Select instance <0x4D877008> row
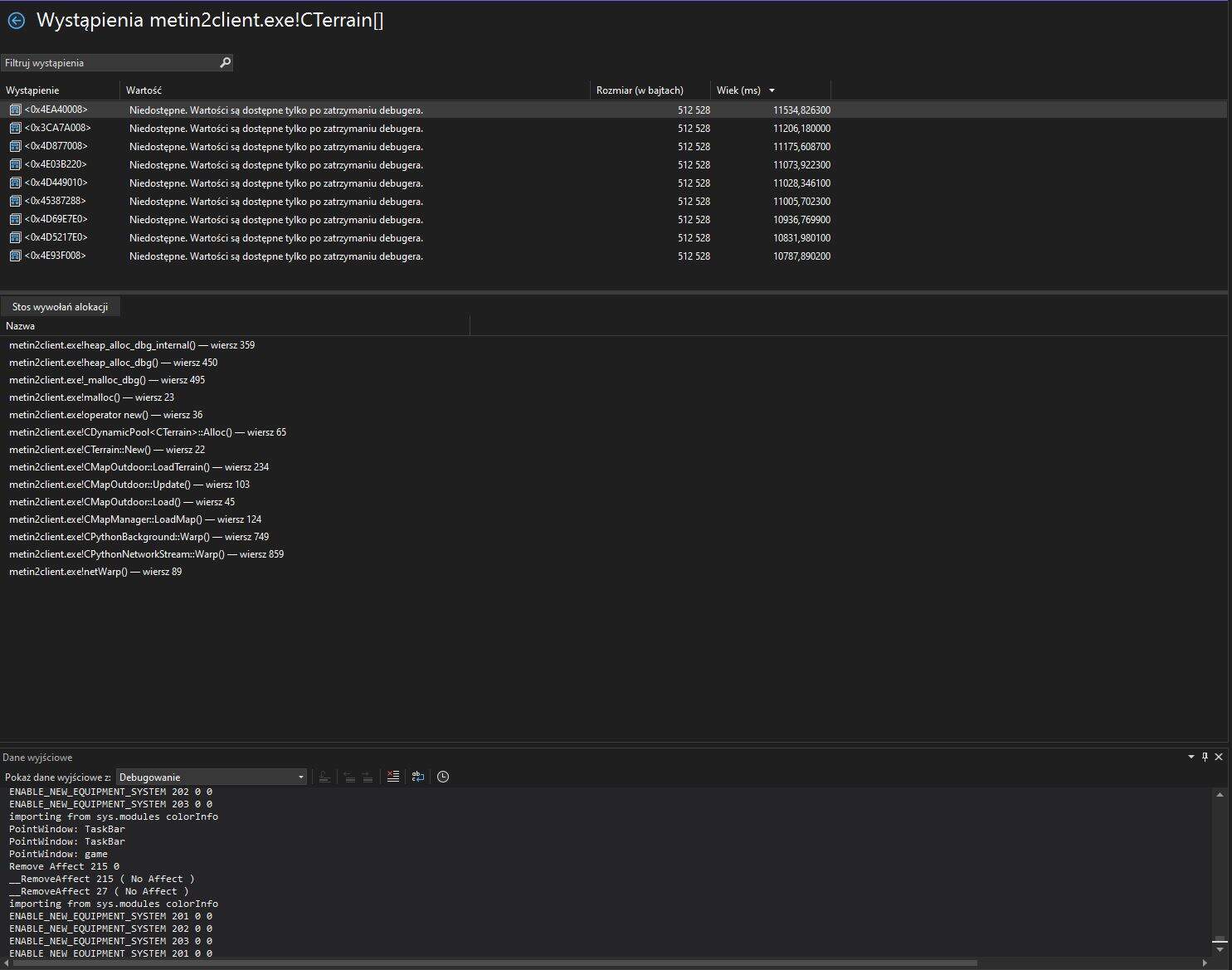This screenshot has width=1232, height=970. [x=614, y=146]
